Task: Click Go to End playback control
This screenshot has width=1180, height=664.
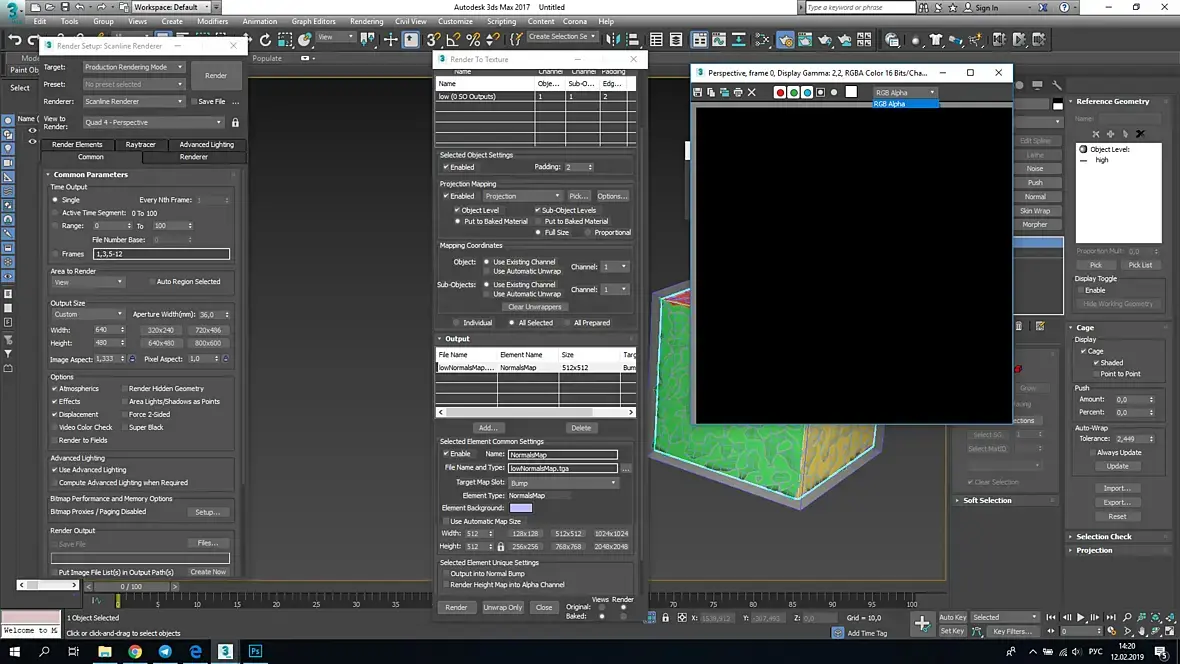Action: click(1111, 617)
